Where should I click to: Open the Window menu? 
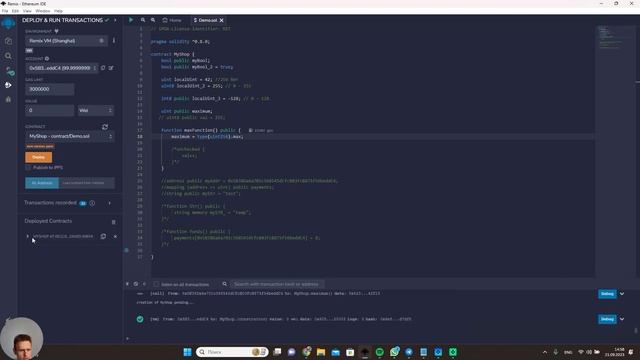[x=43, y=11]
